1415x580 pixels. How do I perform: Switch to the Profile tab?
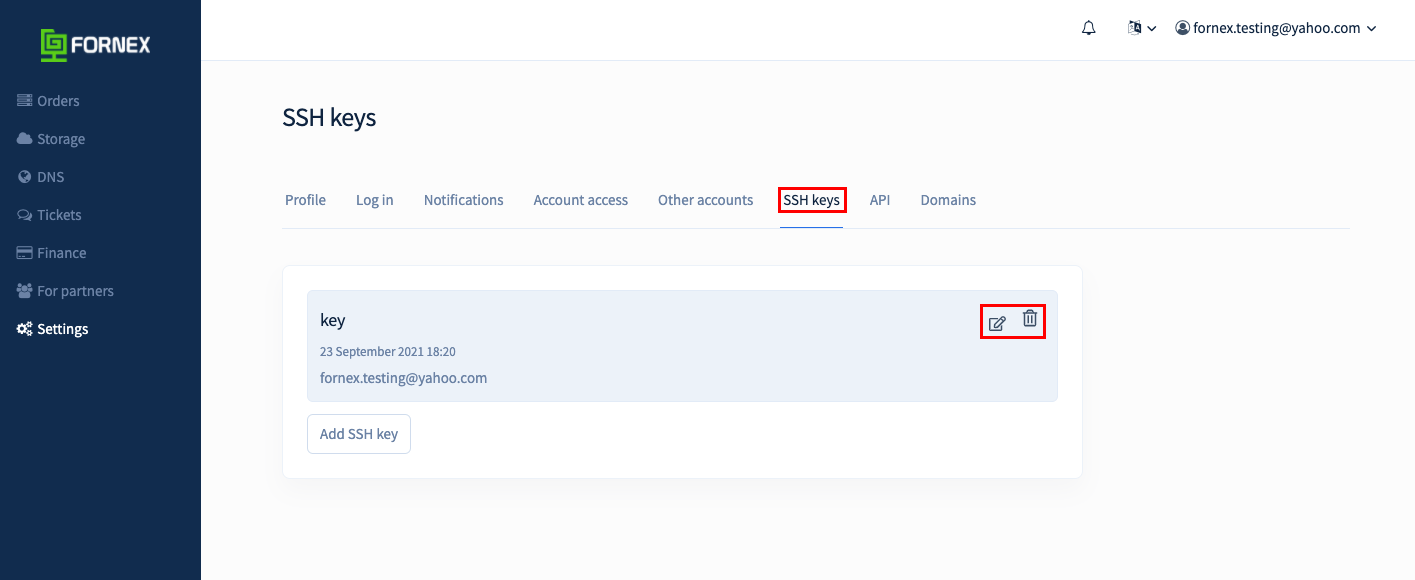(305, 200)
